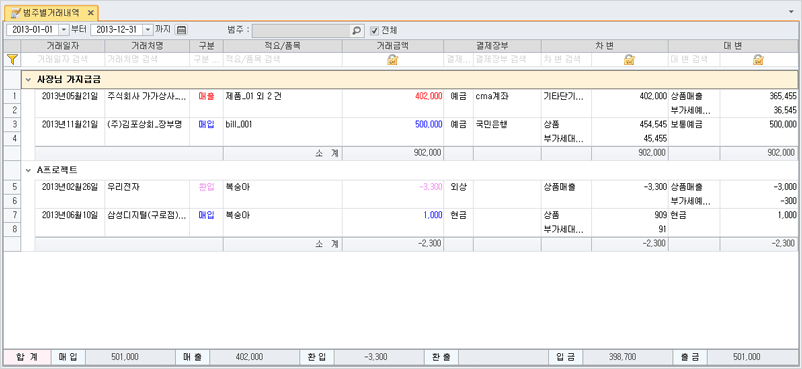This screenshot has width=802, height=369.
Task: Click the blue 500,000 amount cell
Action: point(393,124)
